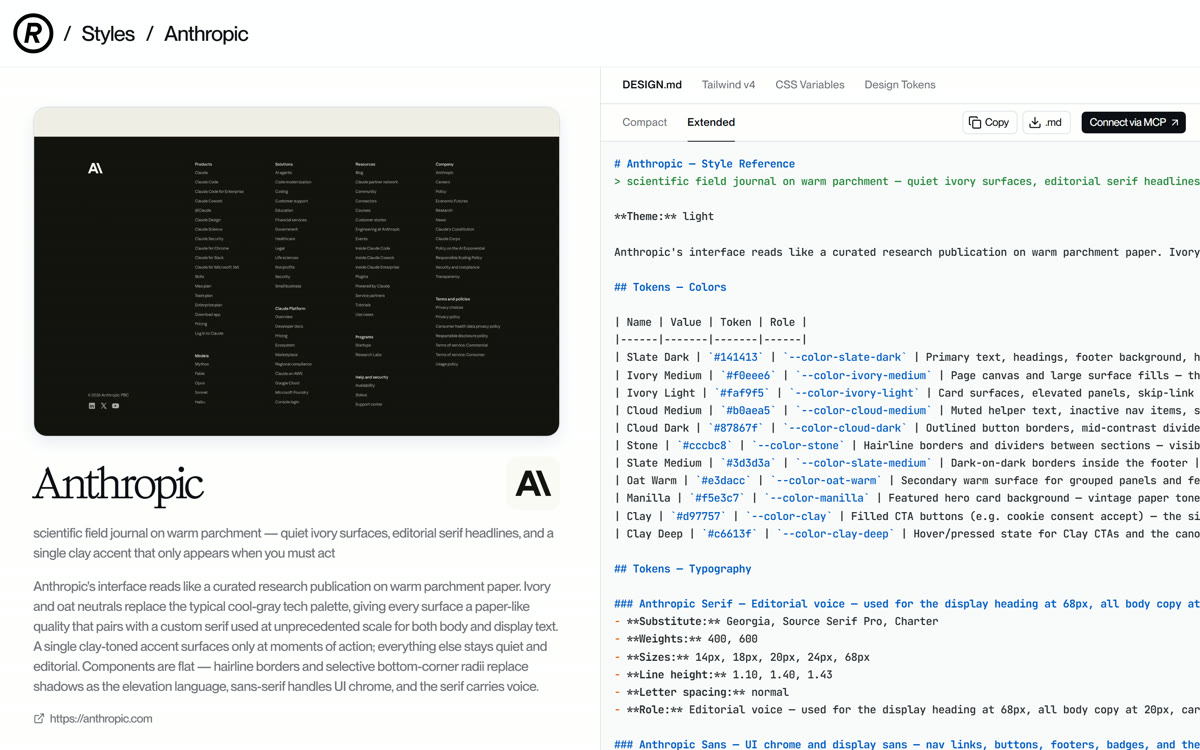Click the external link icon beside anthropic.com
The width and height of the screenshot is (1200, 750).
(39, 718)
